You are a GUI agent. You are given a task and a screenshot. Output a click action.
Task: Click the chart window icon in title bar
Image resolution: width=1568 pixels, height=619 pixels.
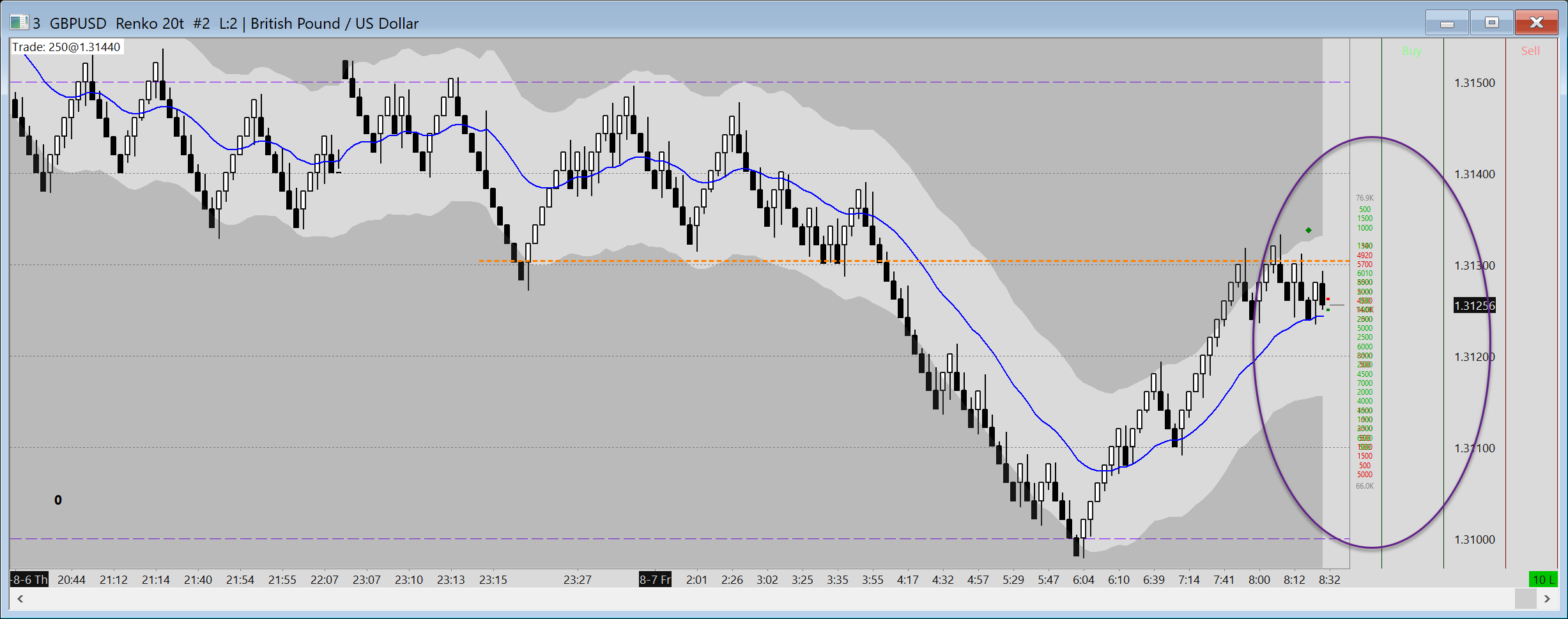(x=19, y=23)
